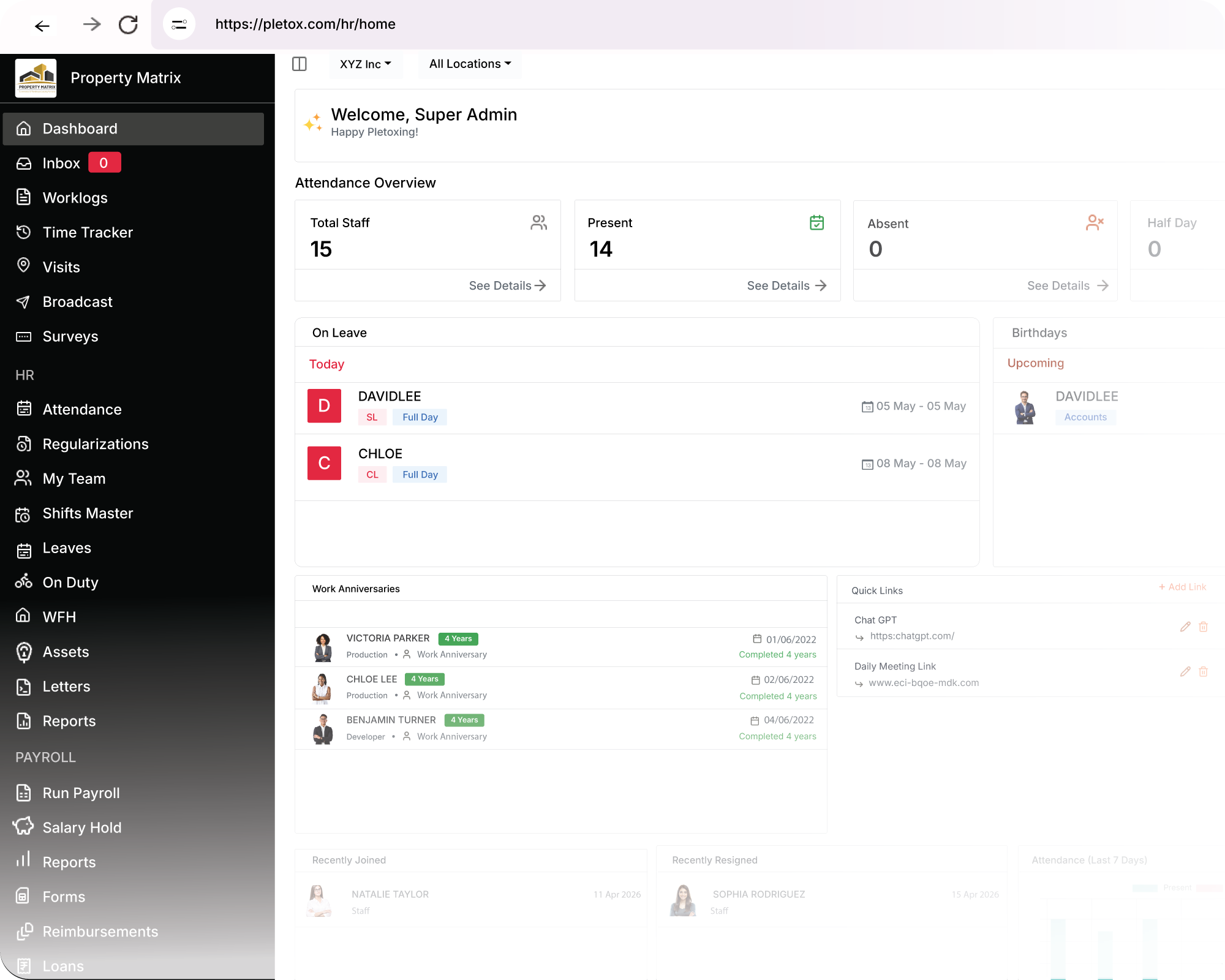Open the Daily Meeting Link URL

point(924,682)
